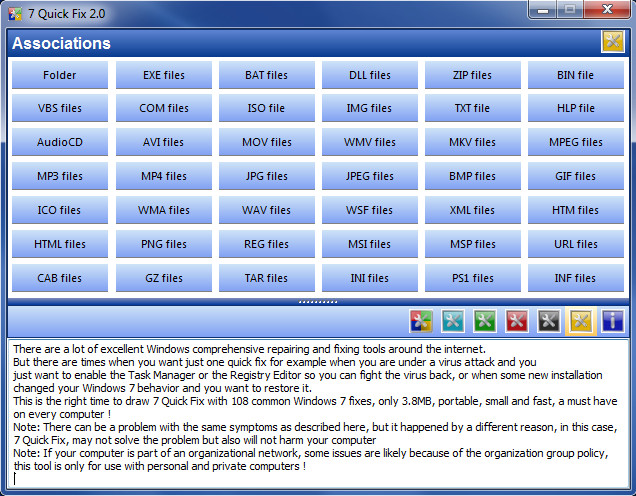Fix URL files association
This screenshot has height=496, width=636.
pyautogui.click(x=576, y=245)
